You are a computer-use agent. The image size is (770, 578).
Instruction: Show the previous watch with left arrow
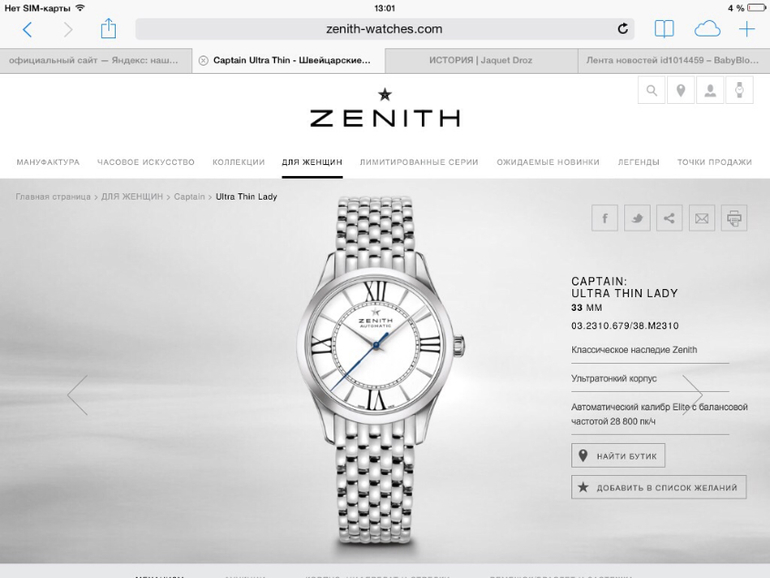point(78,395)
